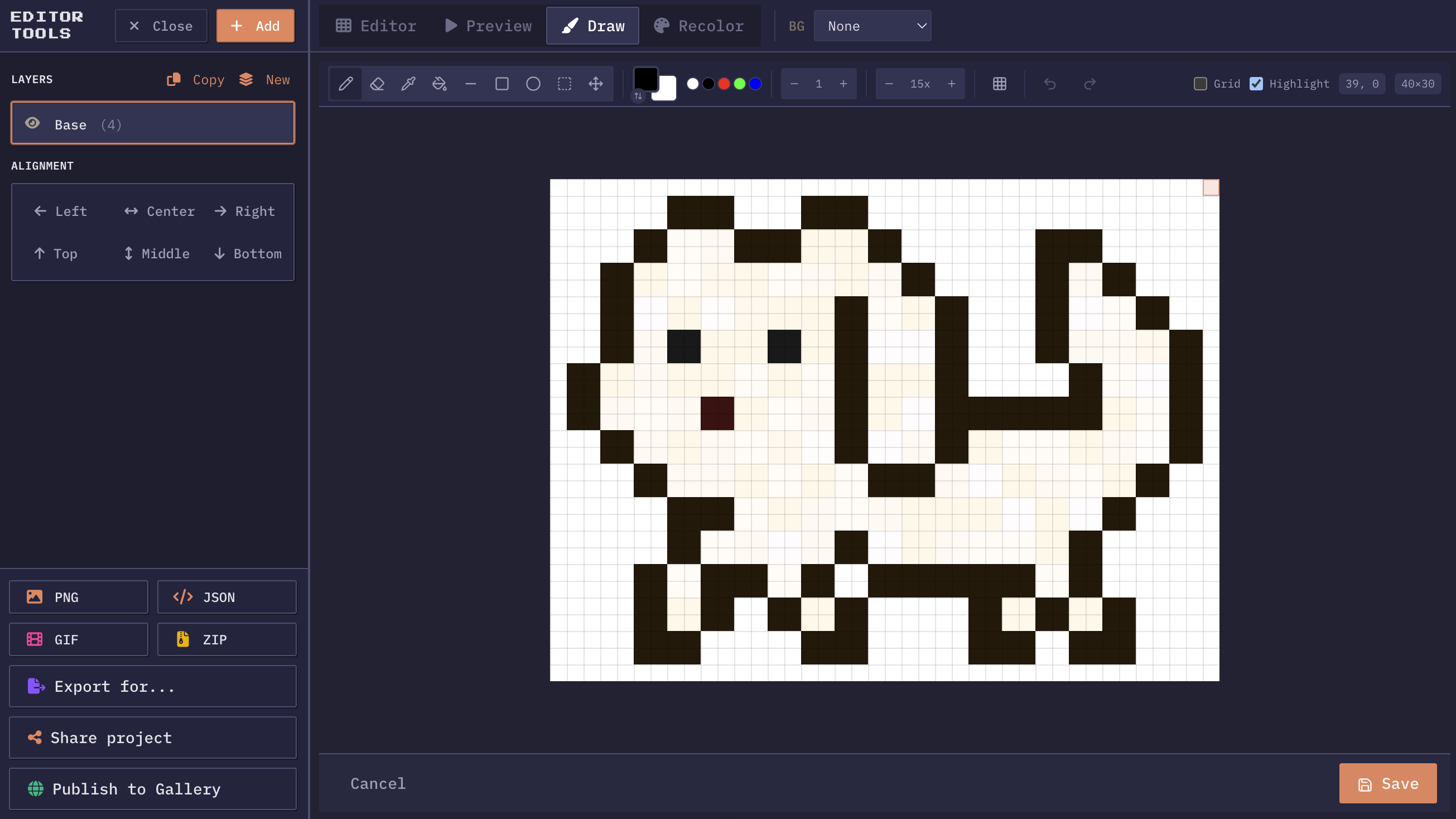This screenshot has width=1456, height=819.
Task: Enable the Grid checkbox
Action: tap(1201, 84)
